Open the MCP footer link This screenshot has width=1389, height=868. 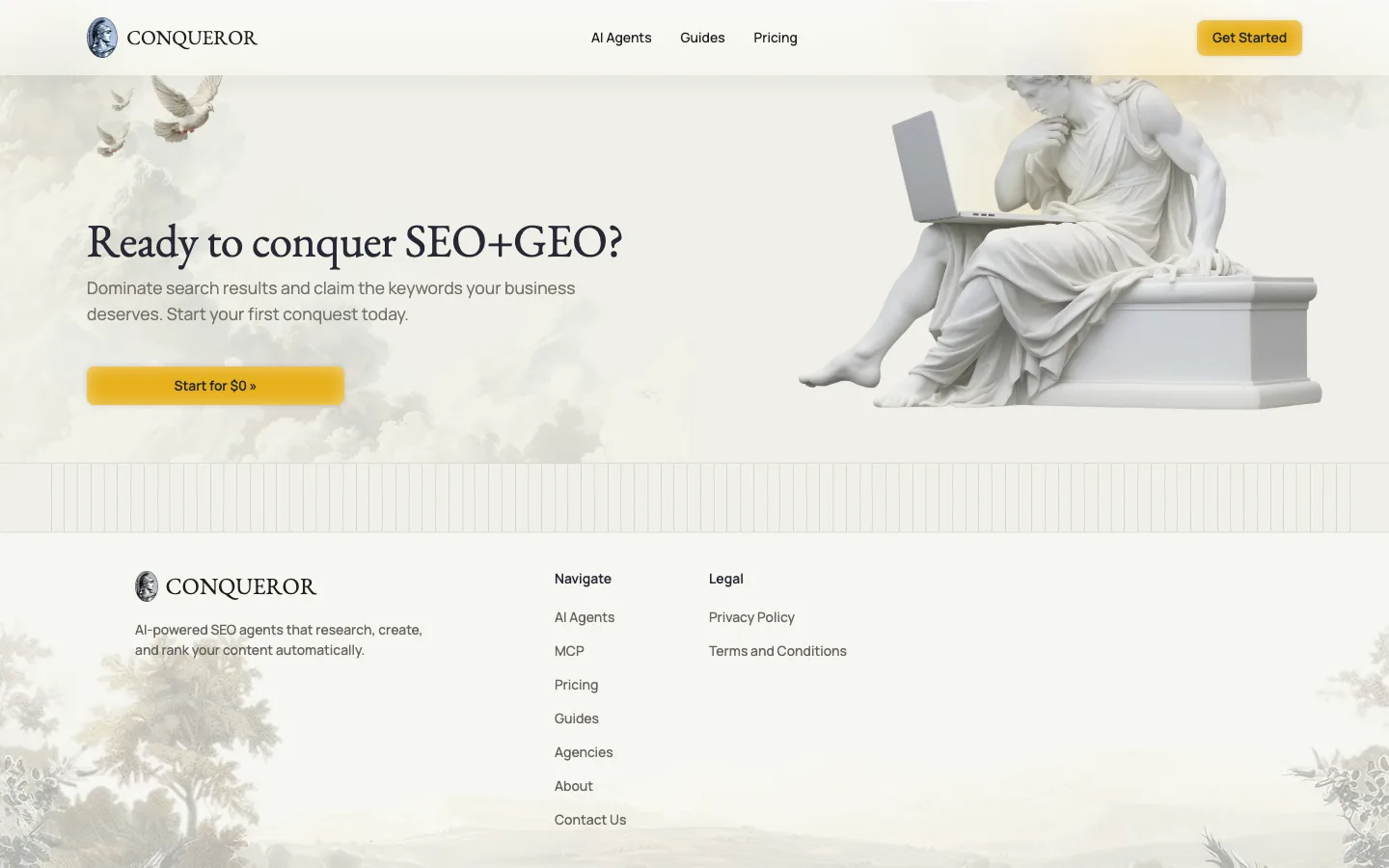pos(569,651)
